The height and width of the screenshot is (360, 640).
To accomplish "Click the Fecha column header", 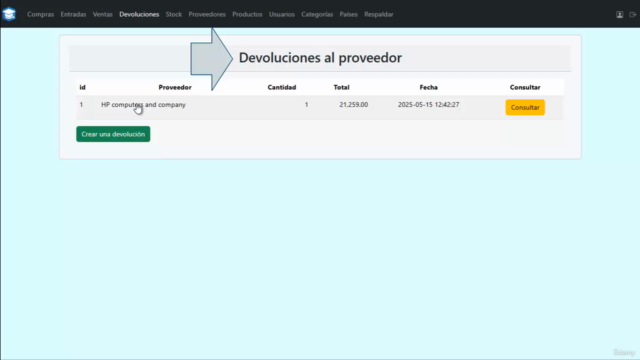I will pyautogui.click(x=429, y=87).
